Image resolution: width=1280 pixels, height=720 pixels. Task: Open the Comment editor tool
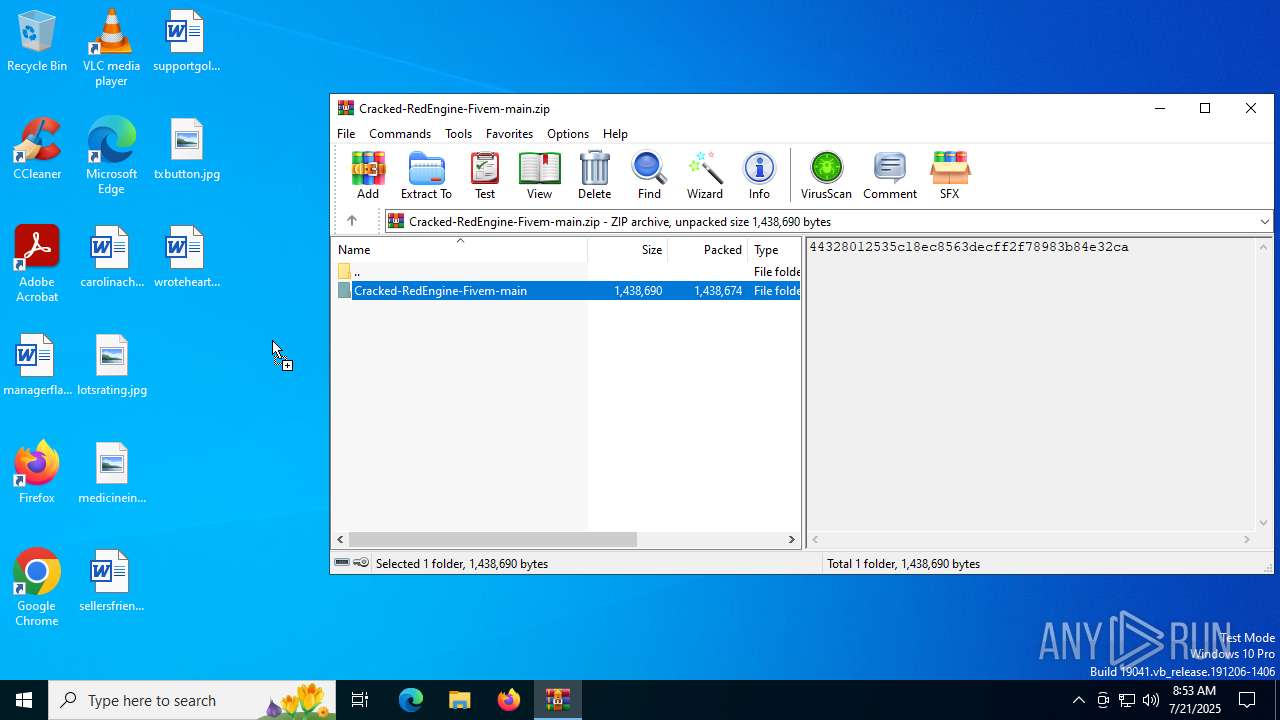(890, 175)
